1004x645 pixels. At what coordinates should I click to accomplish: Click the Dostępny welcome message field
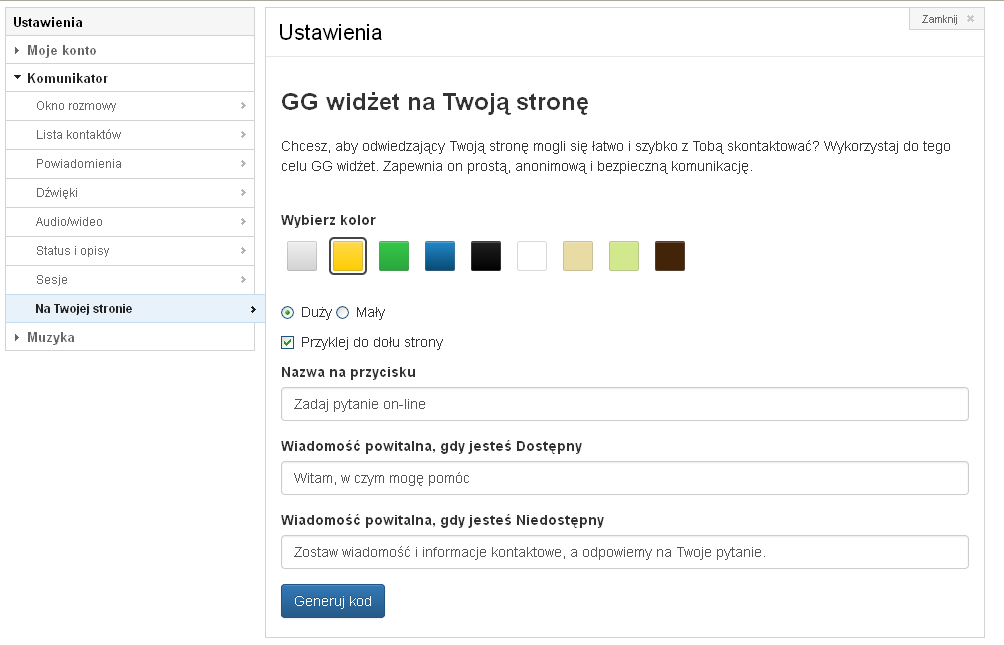pos(625,478)
